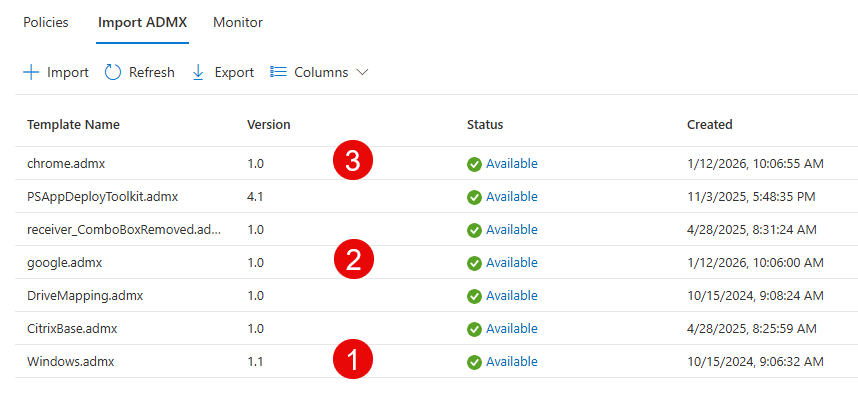Image resolution: width=858 pixels, height=397 pixels.
Task: Click version 4.1 of PSAppDeployToolkit.admx
Action: point(255,196)
